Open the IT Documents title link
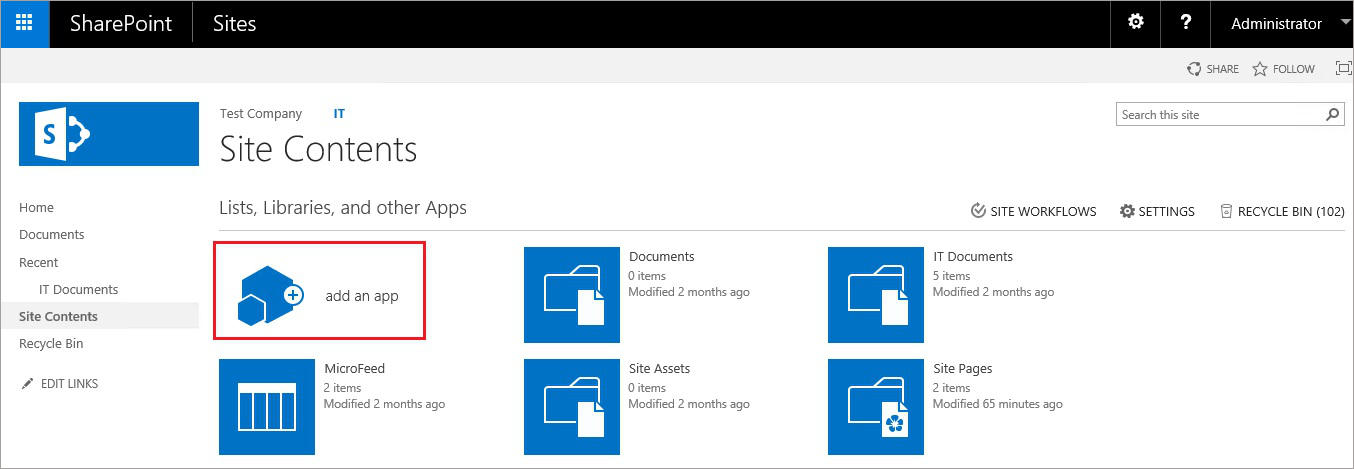This screenshot has width=1354, height=469. [973, 257]
